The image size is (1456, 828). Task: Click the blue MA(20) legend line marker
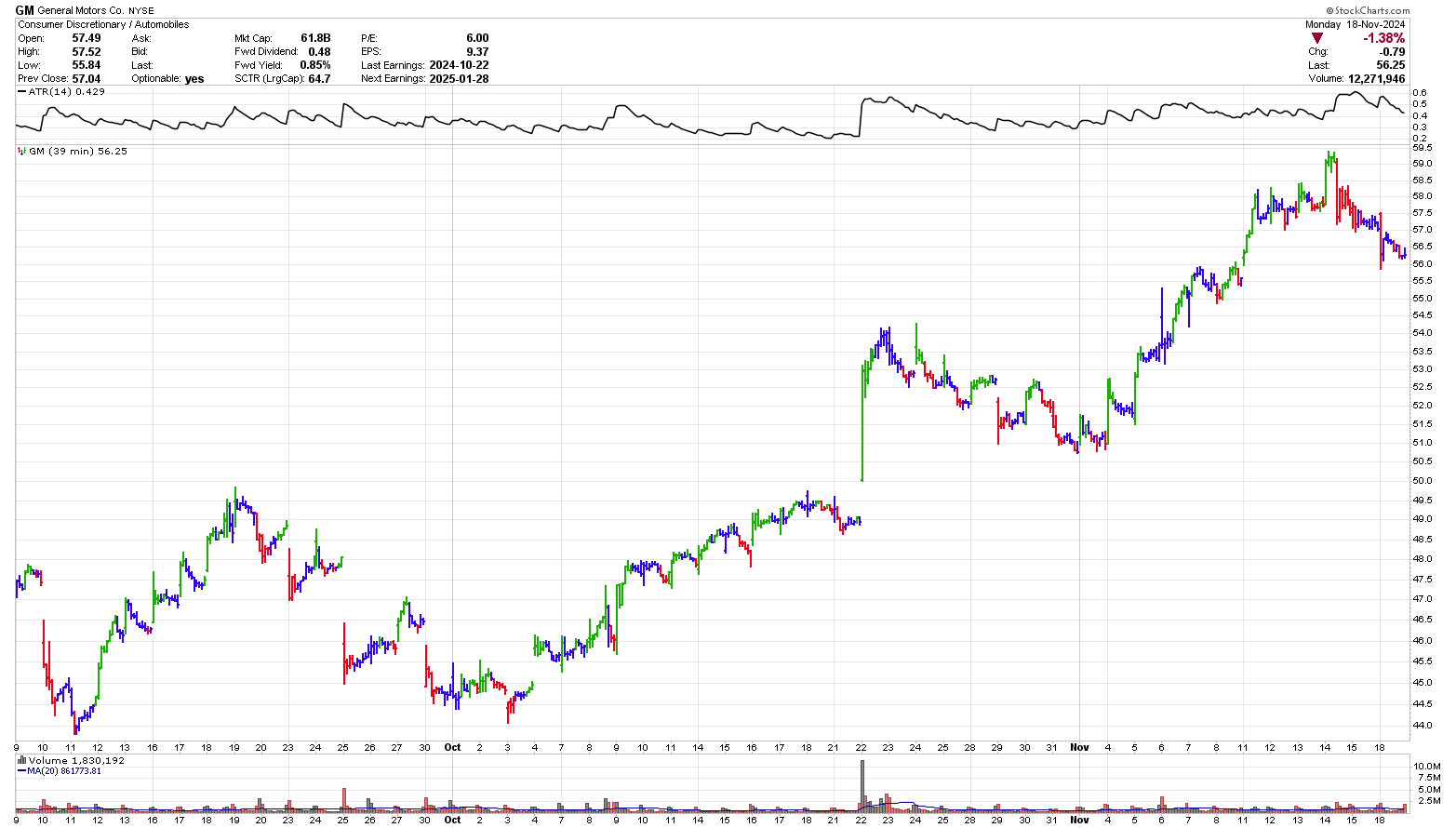(x=22, y=771)
